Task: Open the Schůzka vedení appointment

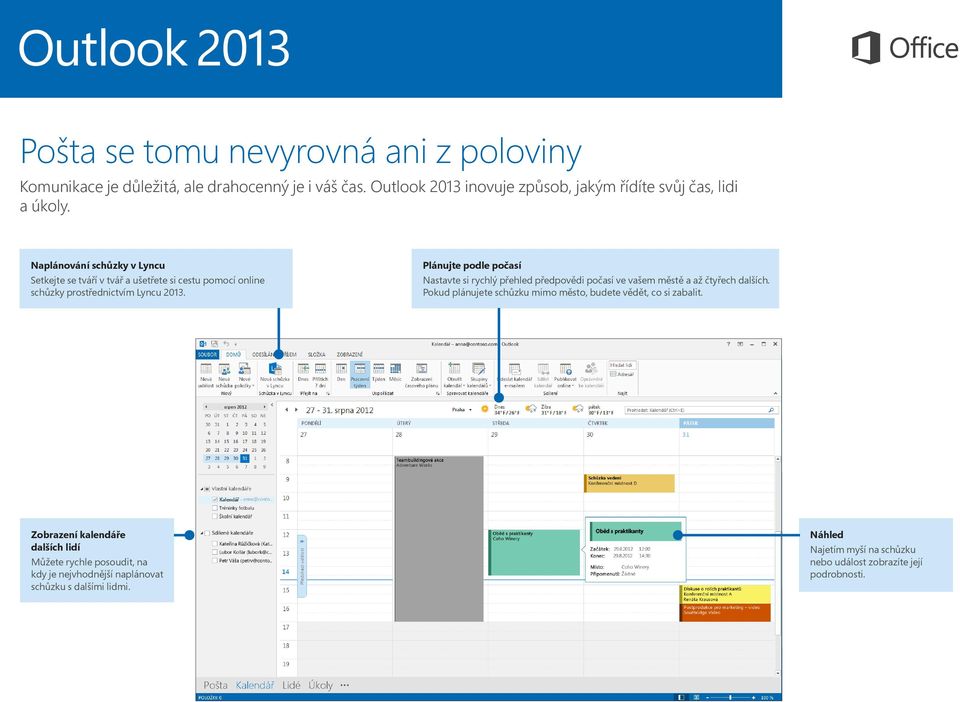Action: pyautogui.click(x=629, y=483)
